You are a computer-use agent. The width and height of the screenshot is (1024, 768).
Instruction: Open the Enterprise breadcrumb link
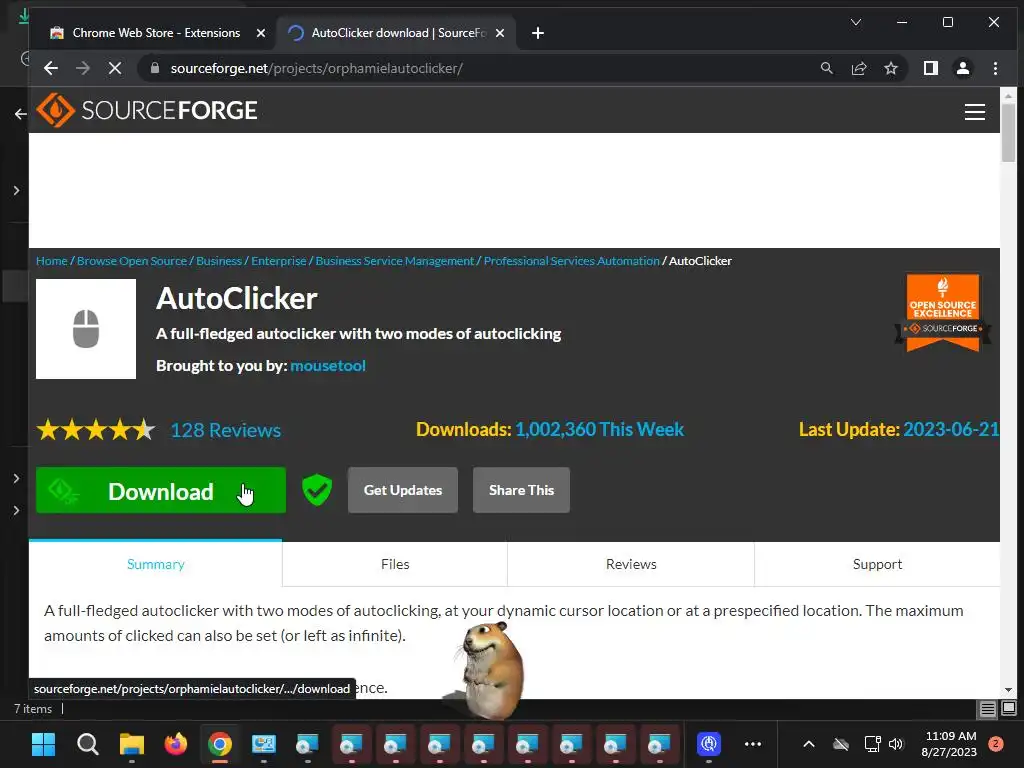[x=279, y=261]
